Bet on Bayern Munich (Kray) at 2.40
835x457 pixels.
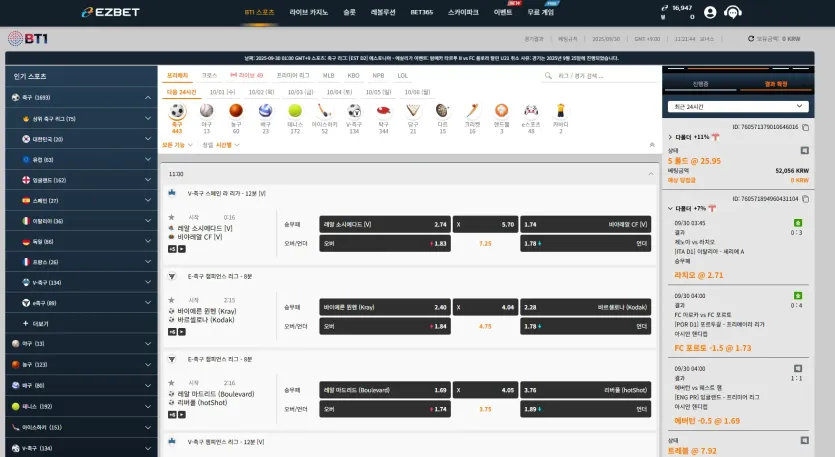[385, 307]
